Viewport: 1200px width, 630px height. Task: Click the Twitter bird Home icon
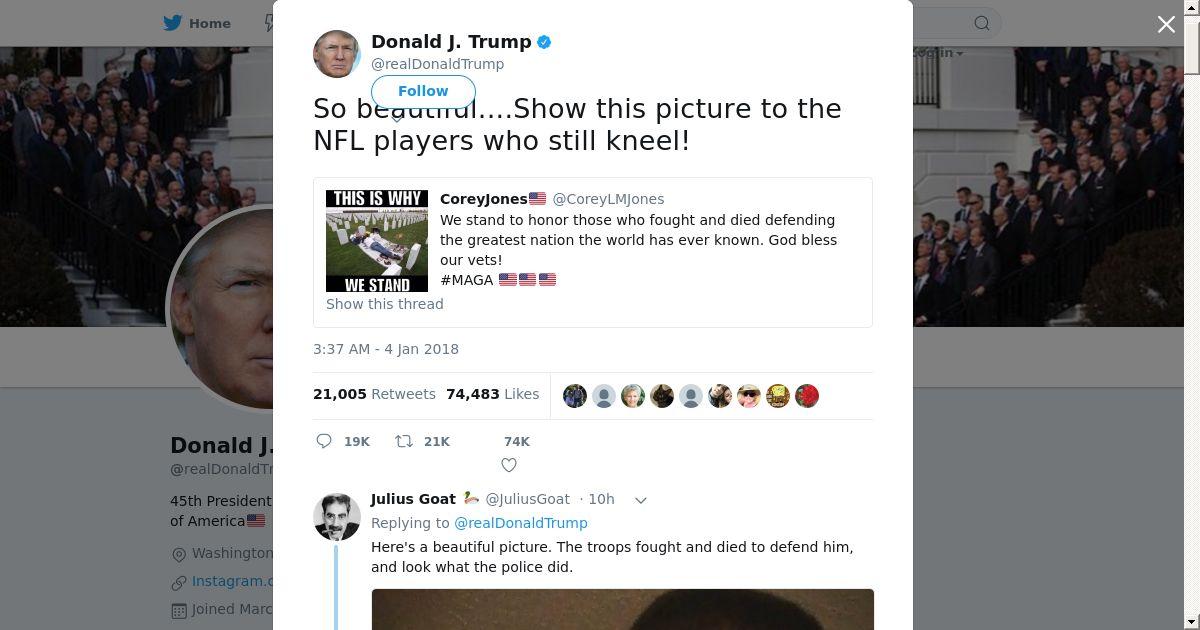(173, 23)
